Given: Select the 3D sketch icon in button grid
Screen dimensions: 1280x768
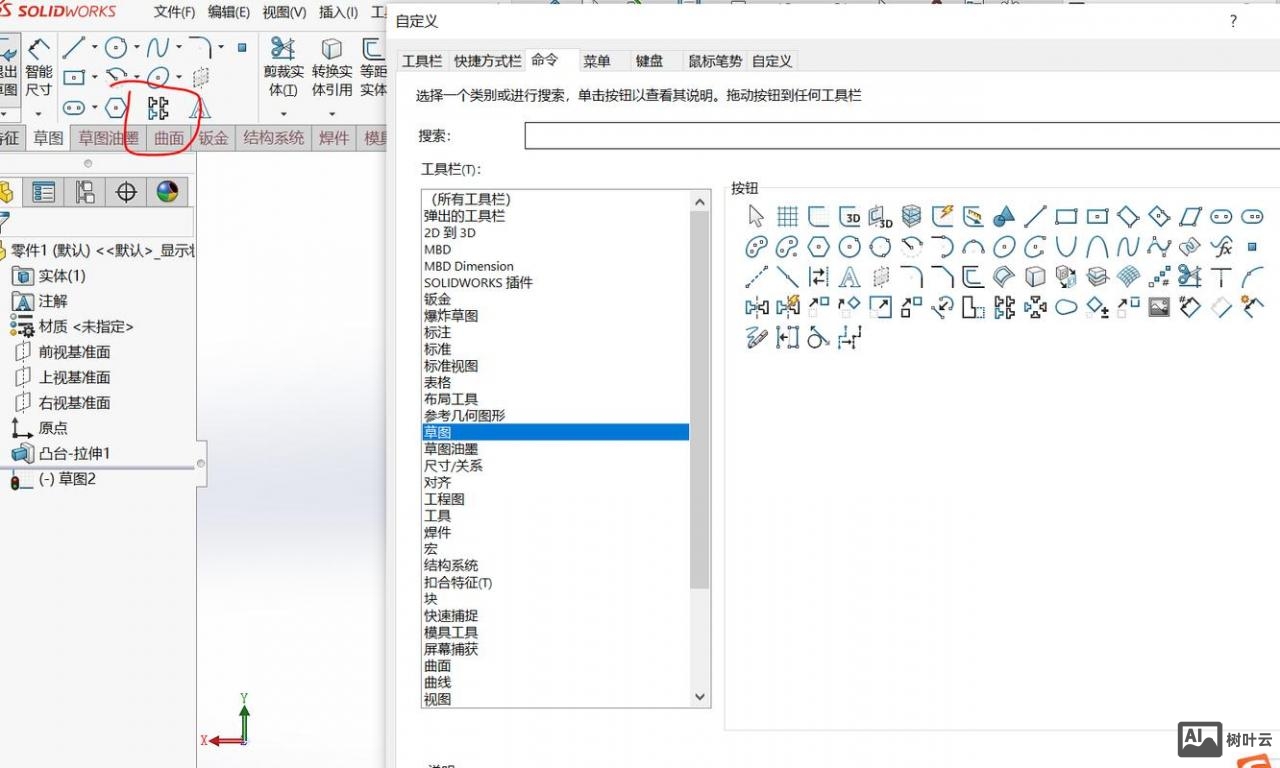Looking at the screenshot, I should click(850, 216).
